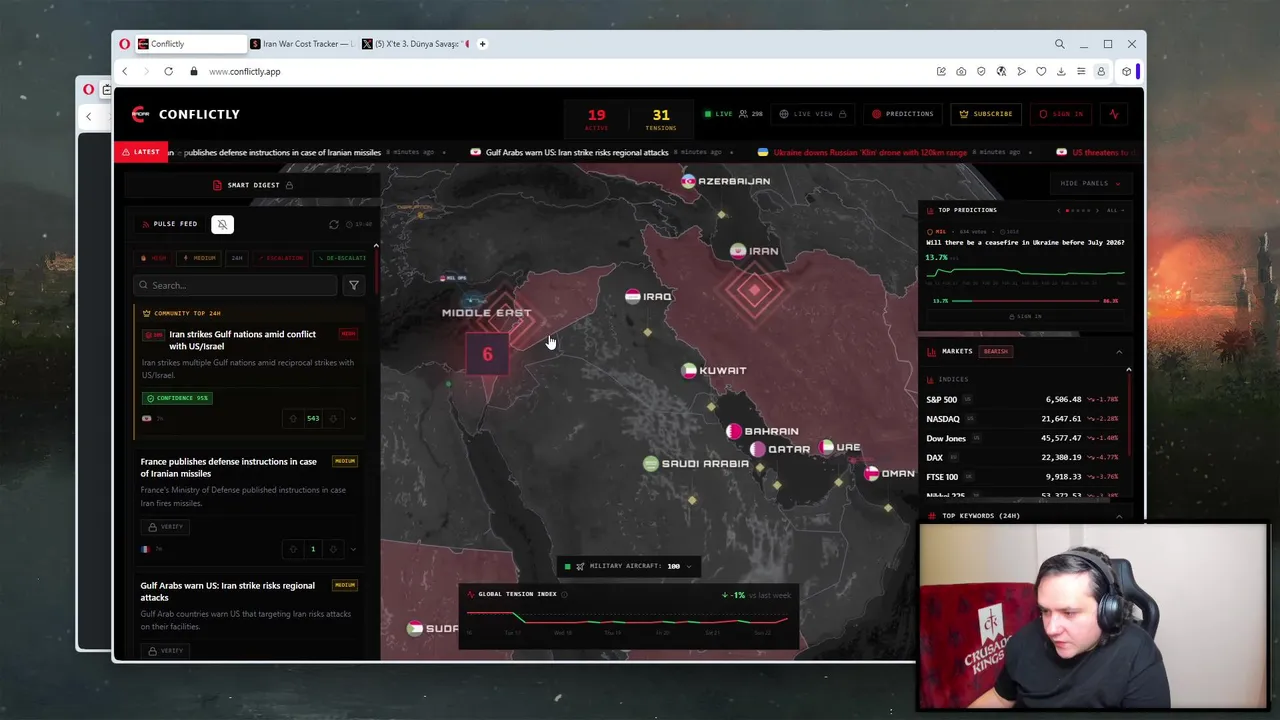Select the Azerbaijan marker on map
This screenshot has height=720, width=1280.
pyautogui.click(x=688, y=182)
